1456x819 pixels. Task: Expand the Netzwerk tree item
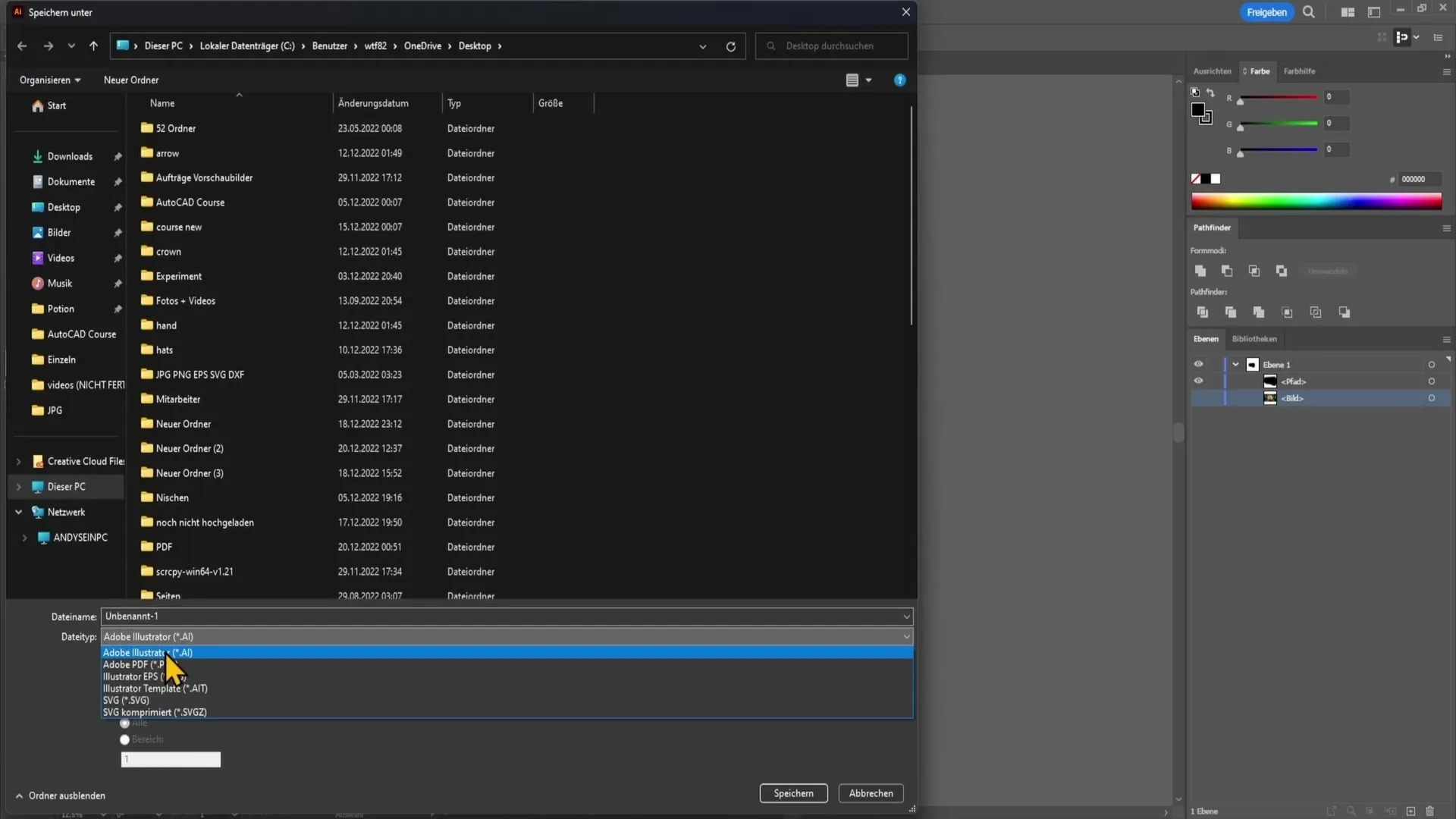18,511
